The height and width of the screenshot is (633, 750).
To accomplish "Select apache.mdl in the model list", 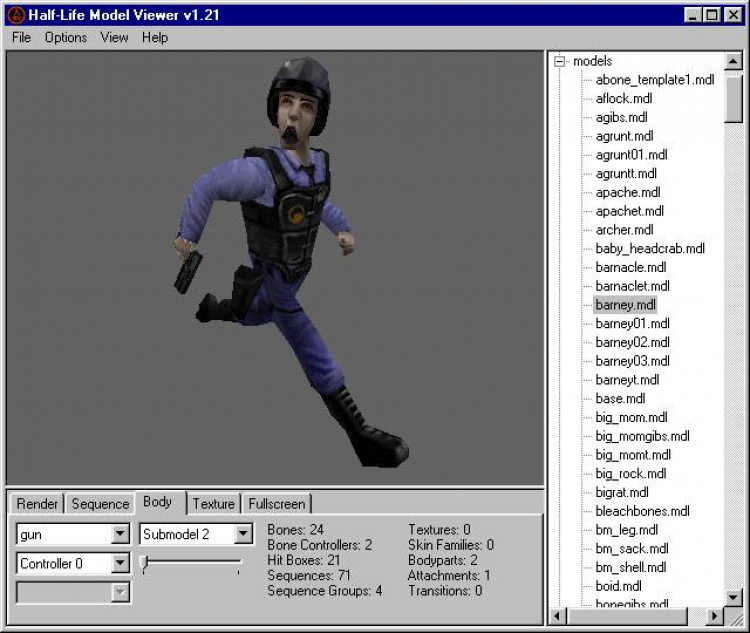I will [x=628, y=192].
